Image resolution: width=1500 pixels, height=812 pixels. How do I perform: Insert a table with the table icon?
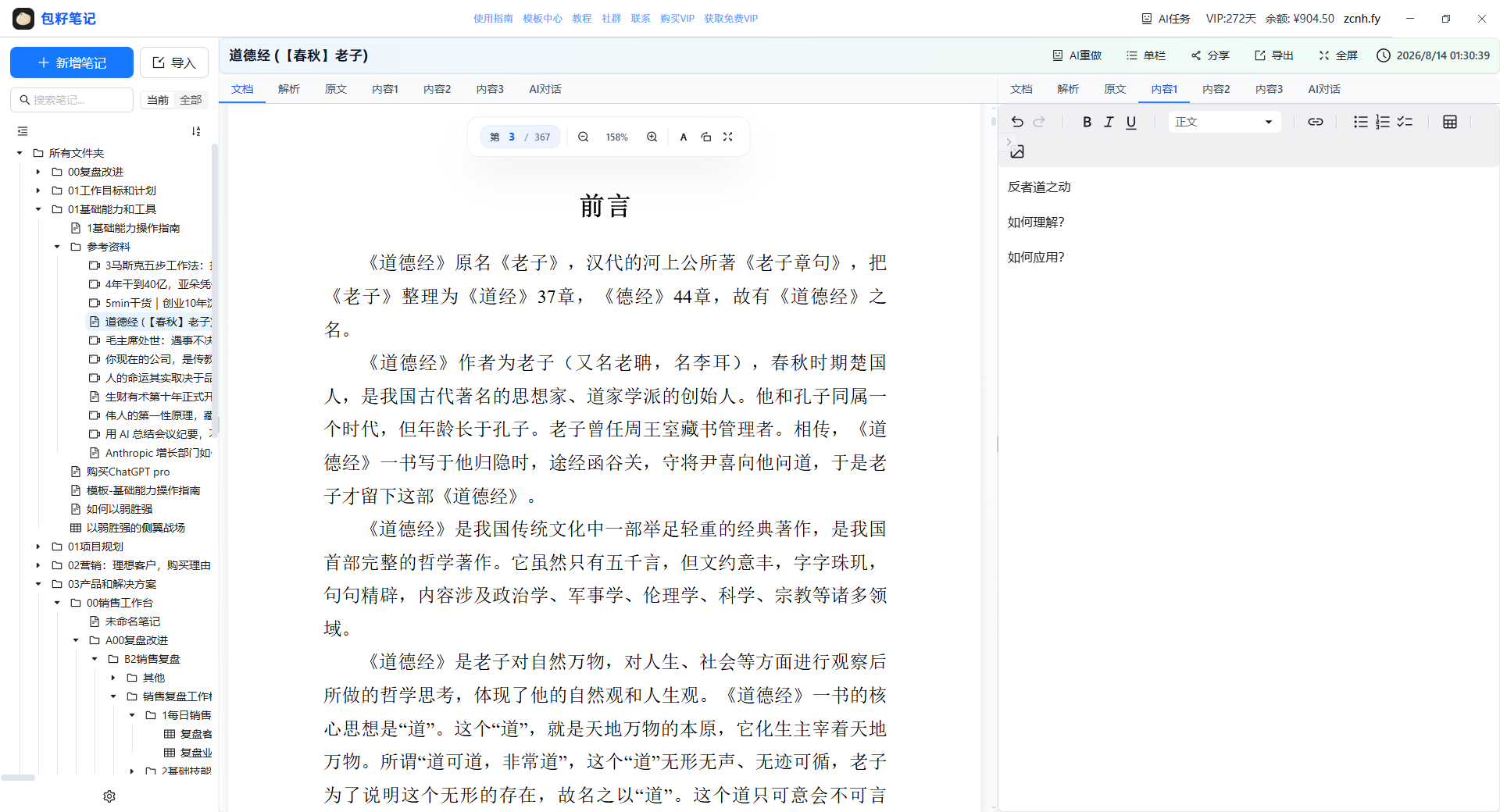point(1450,122)
